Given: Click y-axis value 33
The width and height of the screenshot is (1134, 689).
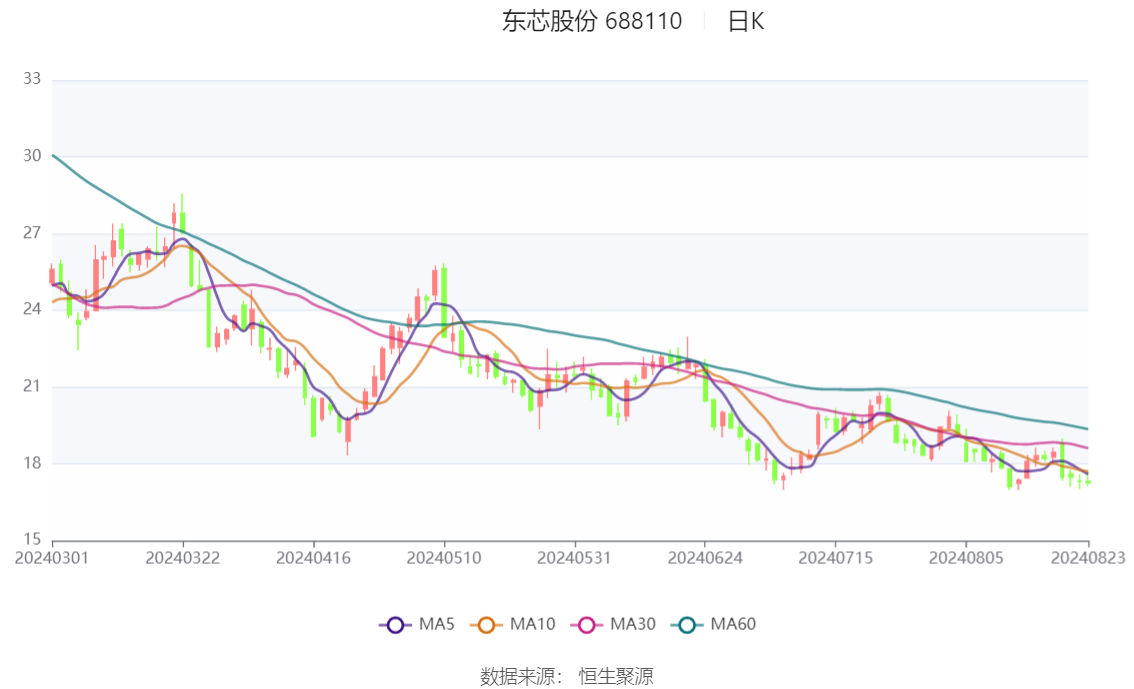Looking at the screenshot, I should [x=32, y=79].
